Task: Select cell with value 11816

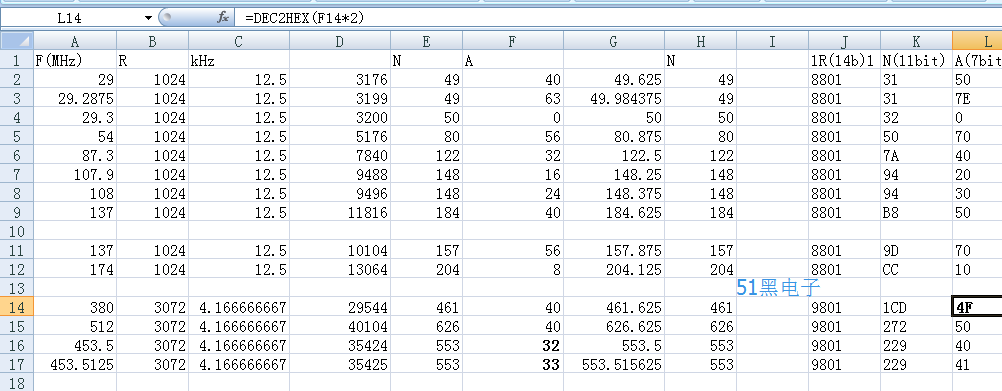Action: click(x=339, y=212)
